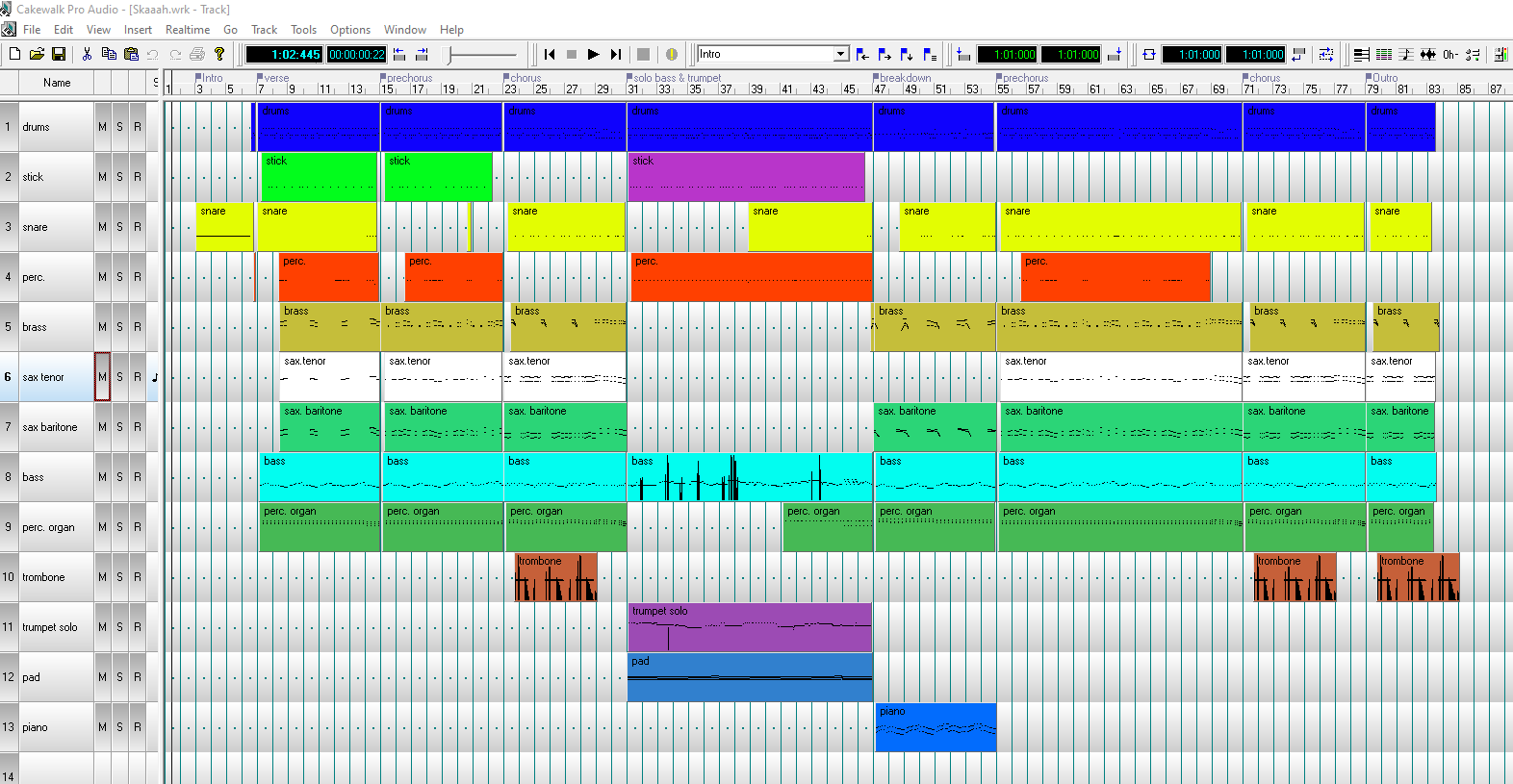
Task: Select the purple trumpet solo clip
Action: coord(750,627)
